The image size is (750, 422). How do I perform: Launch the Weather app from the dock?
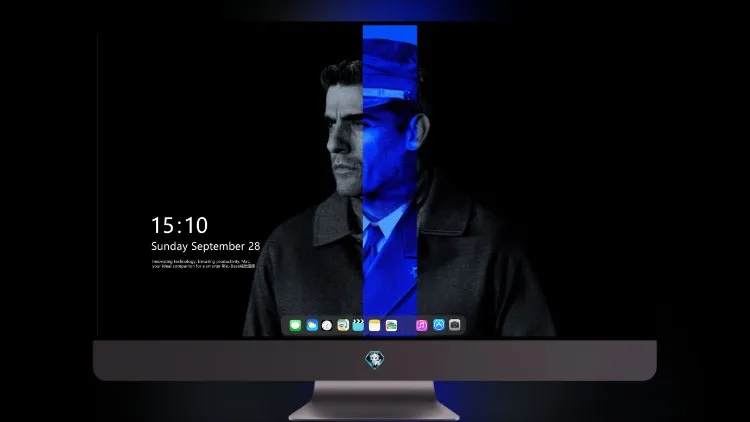312,325
